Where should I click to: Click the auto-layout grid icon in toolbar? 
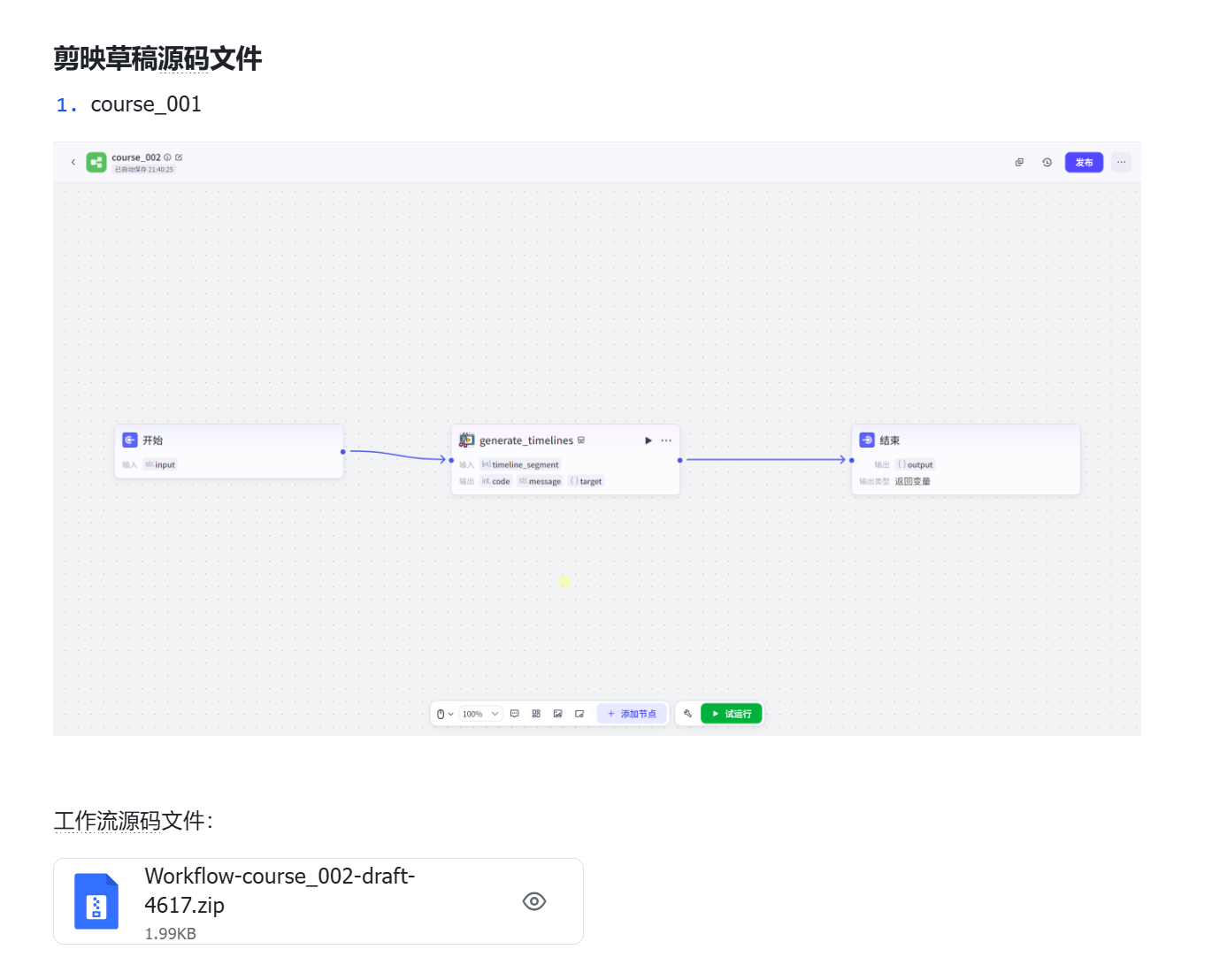(x=536, y=714)
